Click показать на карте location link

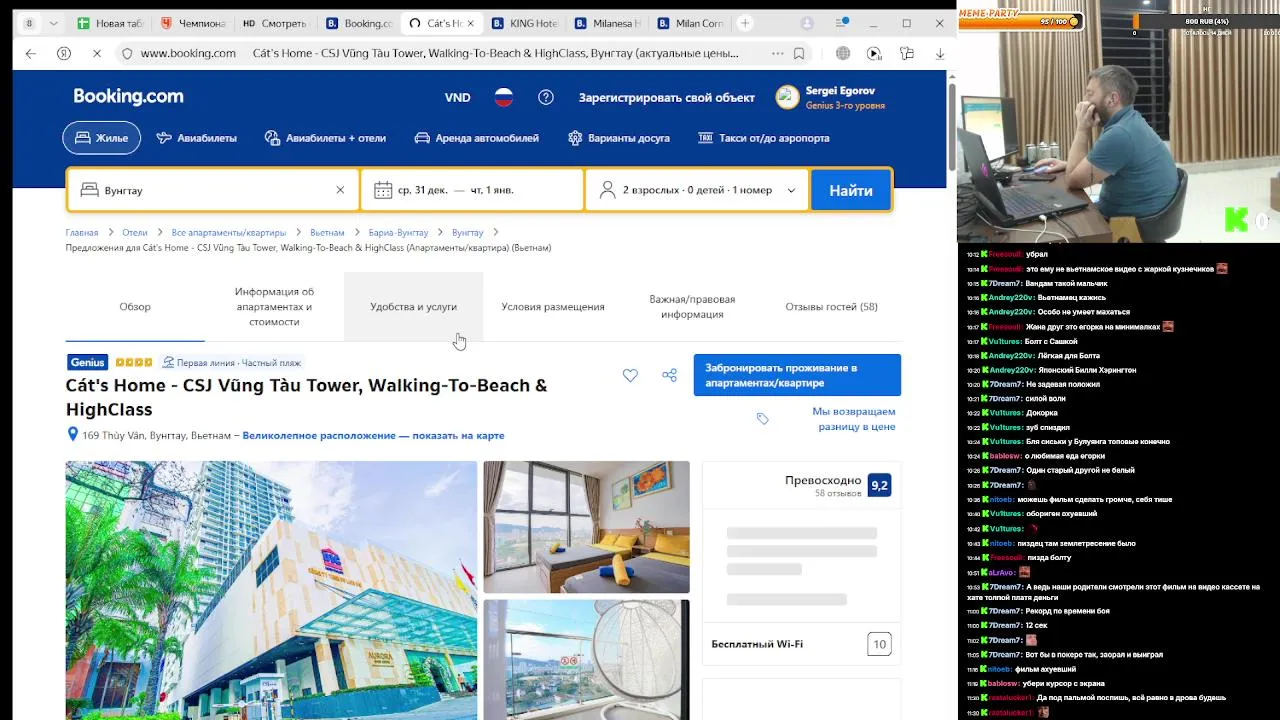[458, 436]
